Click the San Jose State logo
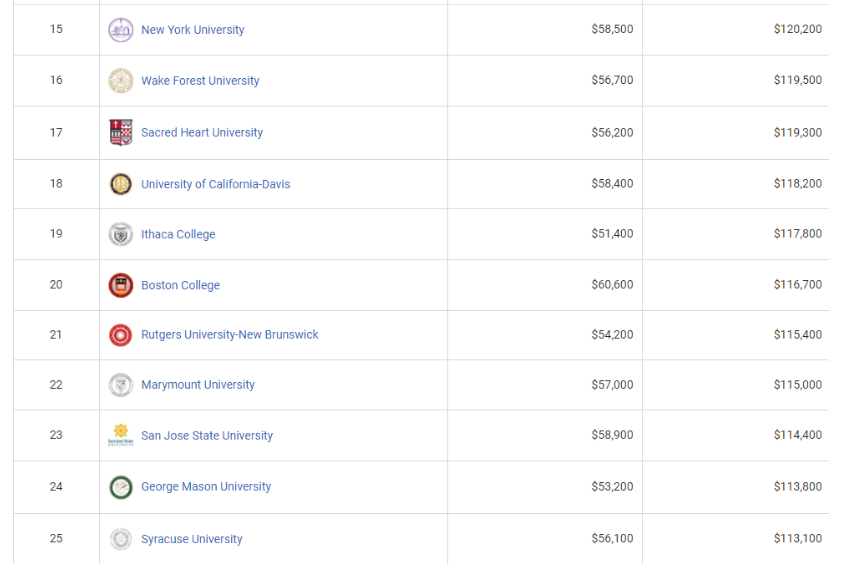 [x=121, y=435]
